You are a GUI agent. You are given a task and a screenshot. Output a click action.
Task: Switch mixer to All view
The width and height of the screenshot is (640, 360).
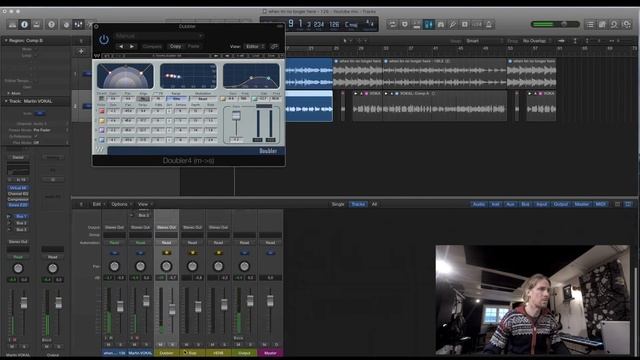pyautogui.click(x=374, y=204)
